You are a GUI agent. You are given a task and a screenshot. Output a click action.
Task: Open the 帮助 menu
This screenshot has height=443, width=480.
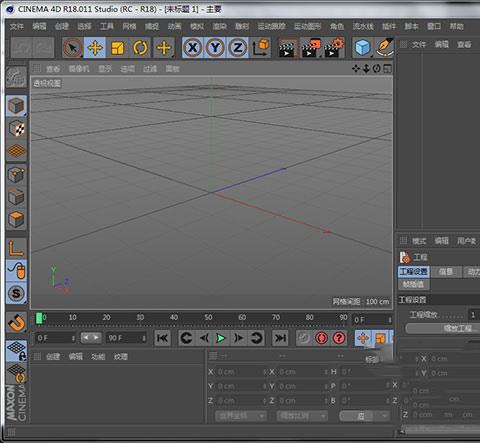pos(457,26)
